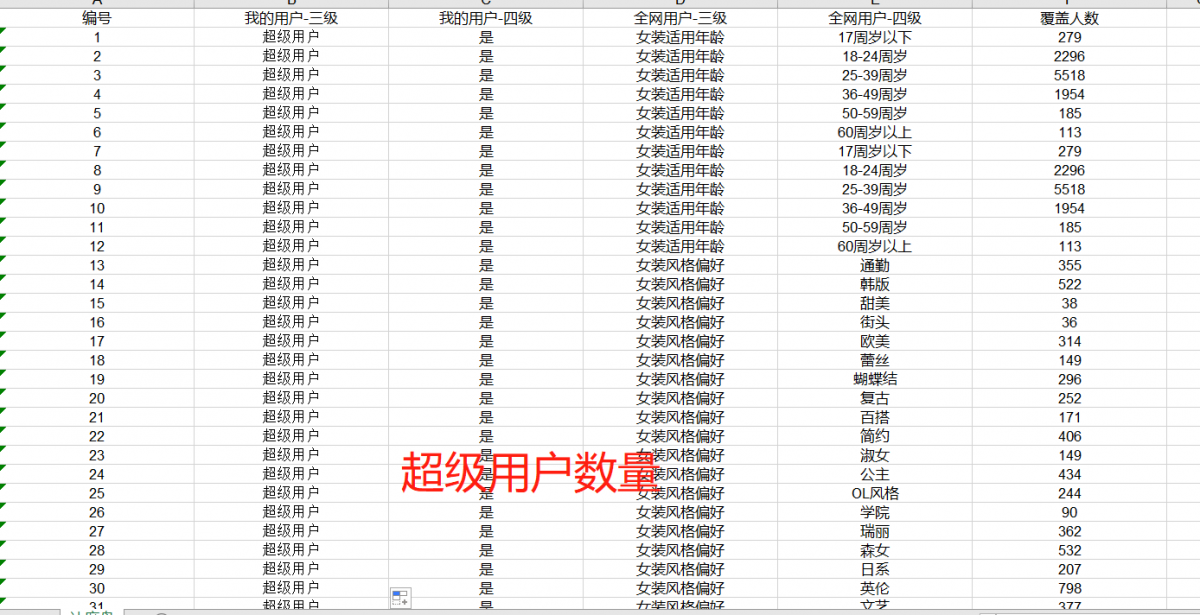The width and height of the screenshot is (1200, 615).
Task: Select the 蕾丝 style cell
Action: coord(875,360)
